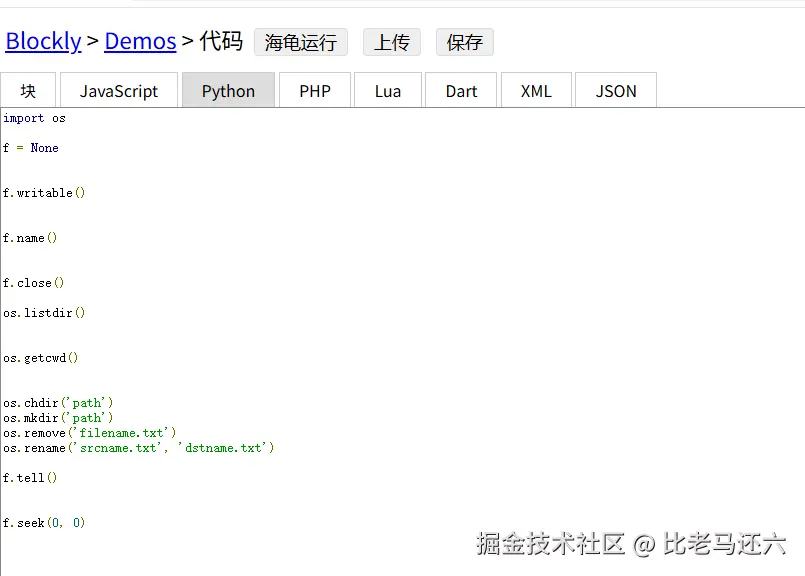Switch to the PHP tab

[315, 91]
